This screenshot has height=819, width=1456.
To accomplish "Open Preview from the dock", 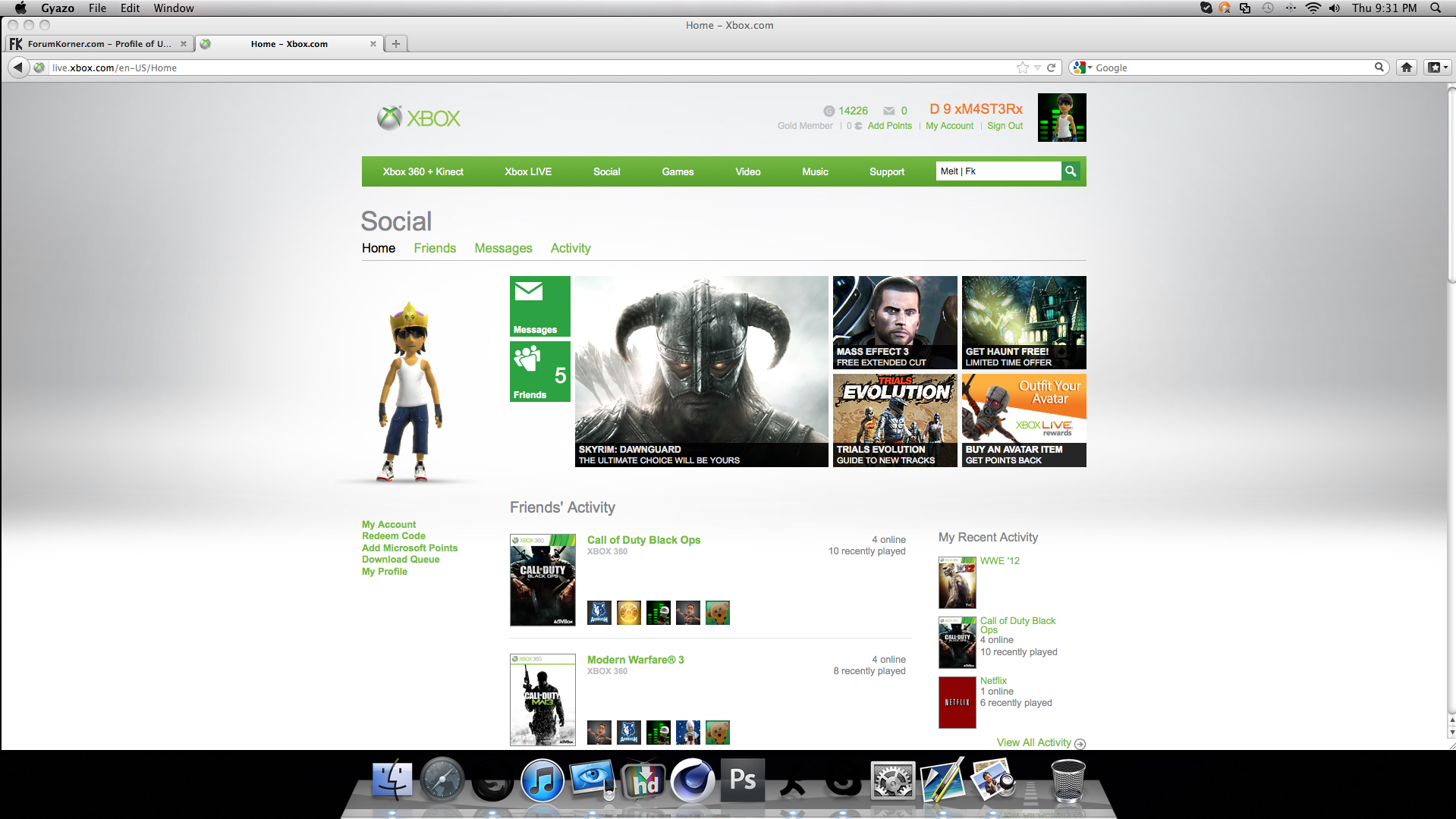I will tap(992, 780).
